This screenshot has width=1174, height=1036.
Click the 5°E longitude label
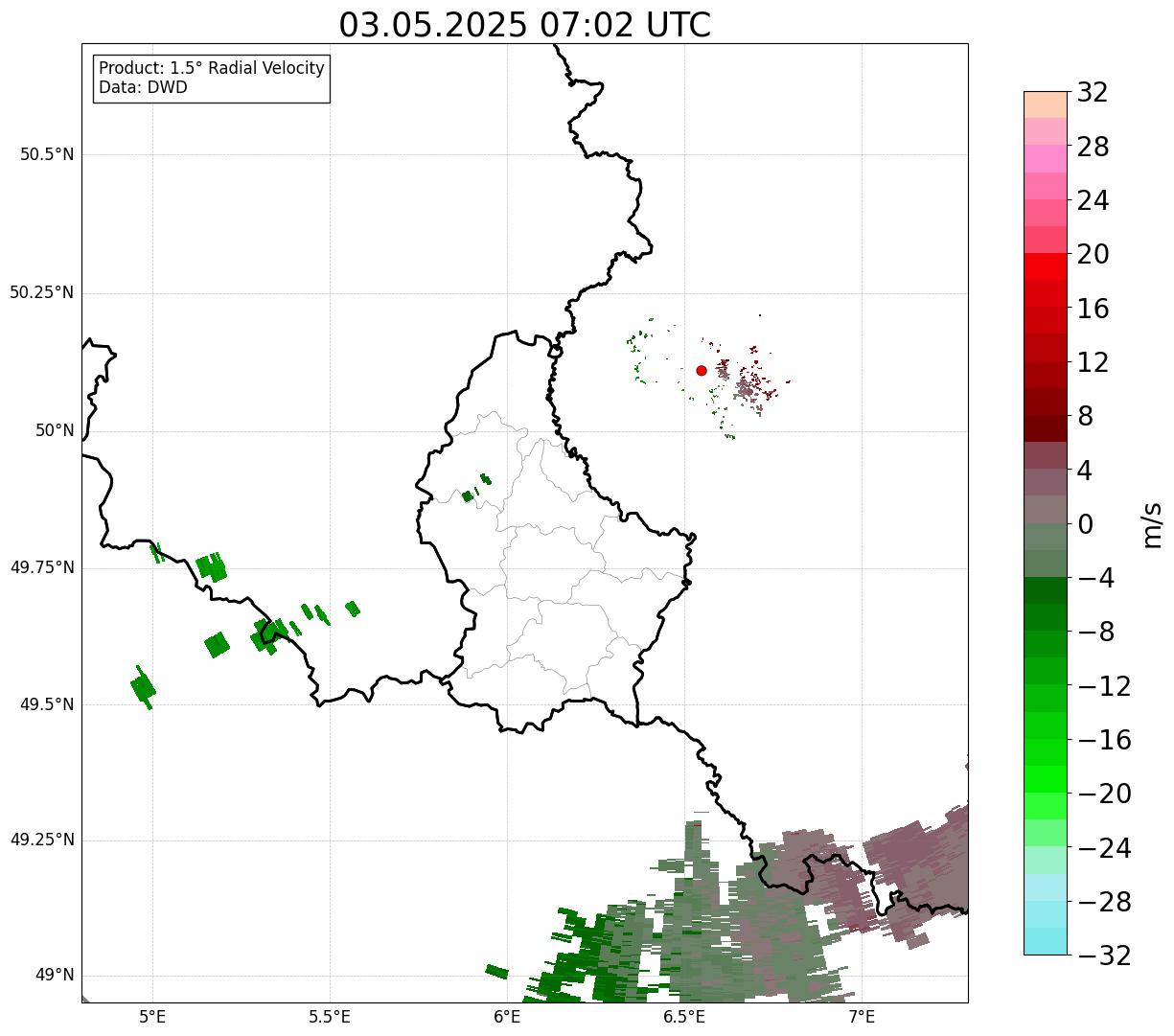(152, 1016)
